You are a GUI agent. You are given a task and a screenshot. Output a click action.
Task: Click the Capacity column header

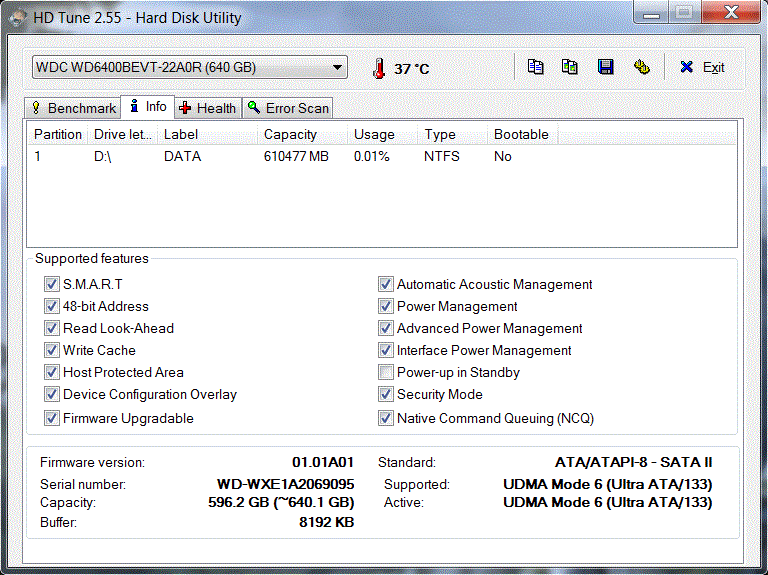coord(302,134)
